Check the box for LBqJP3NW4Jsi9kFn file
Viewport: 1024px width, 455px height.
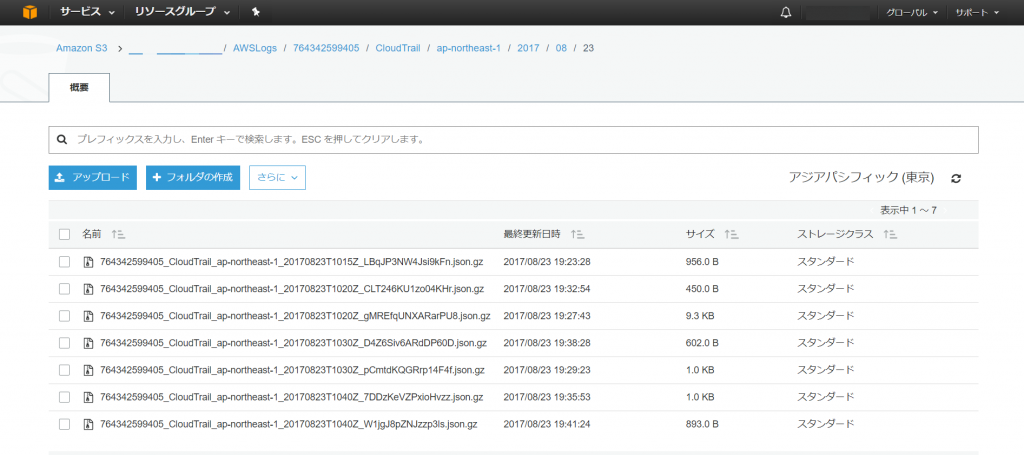pyautogui.click(x=64, y=262)
